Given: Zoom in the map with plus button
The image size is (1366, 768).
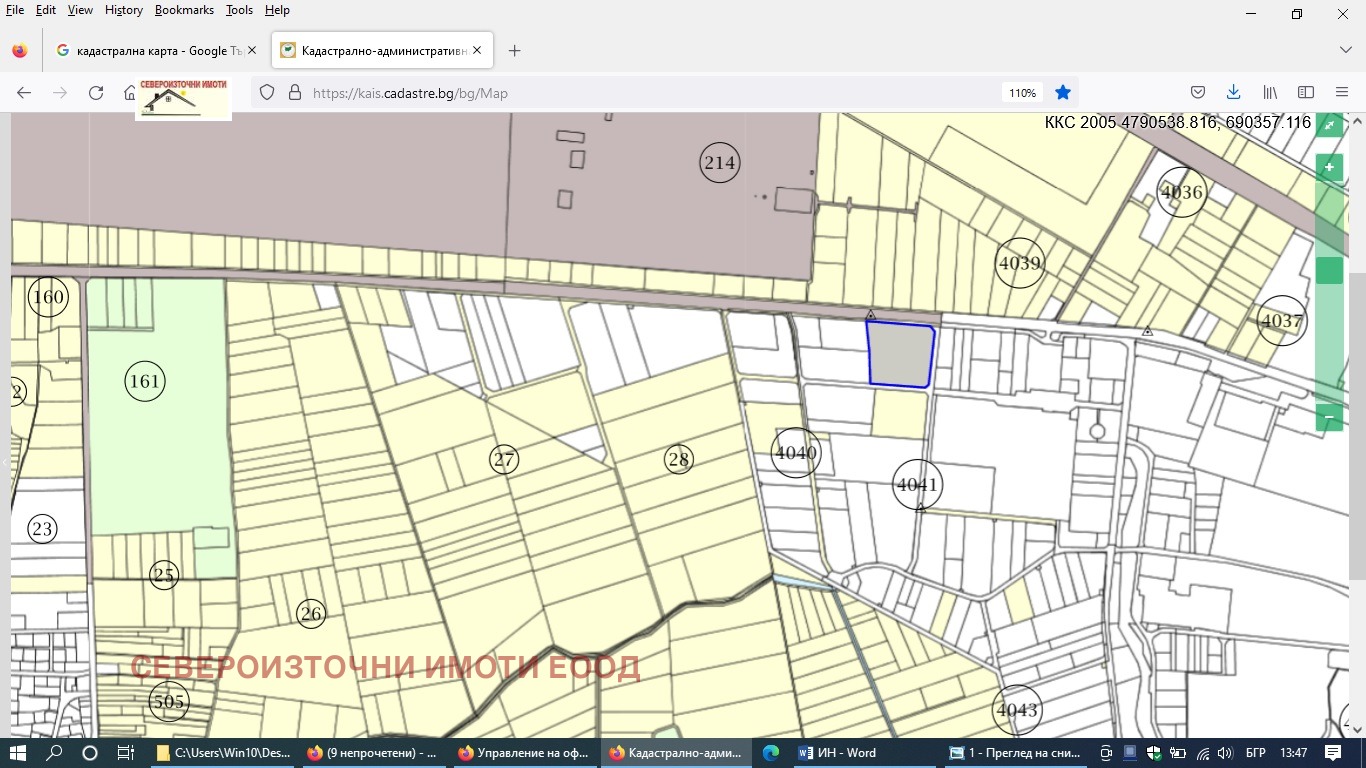Looking at the screenshot, I should tap(1328, 167).
